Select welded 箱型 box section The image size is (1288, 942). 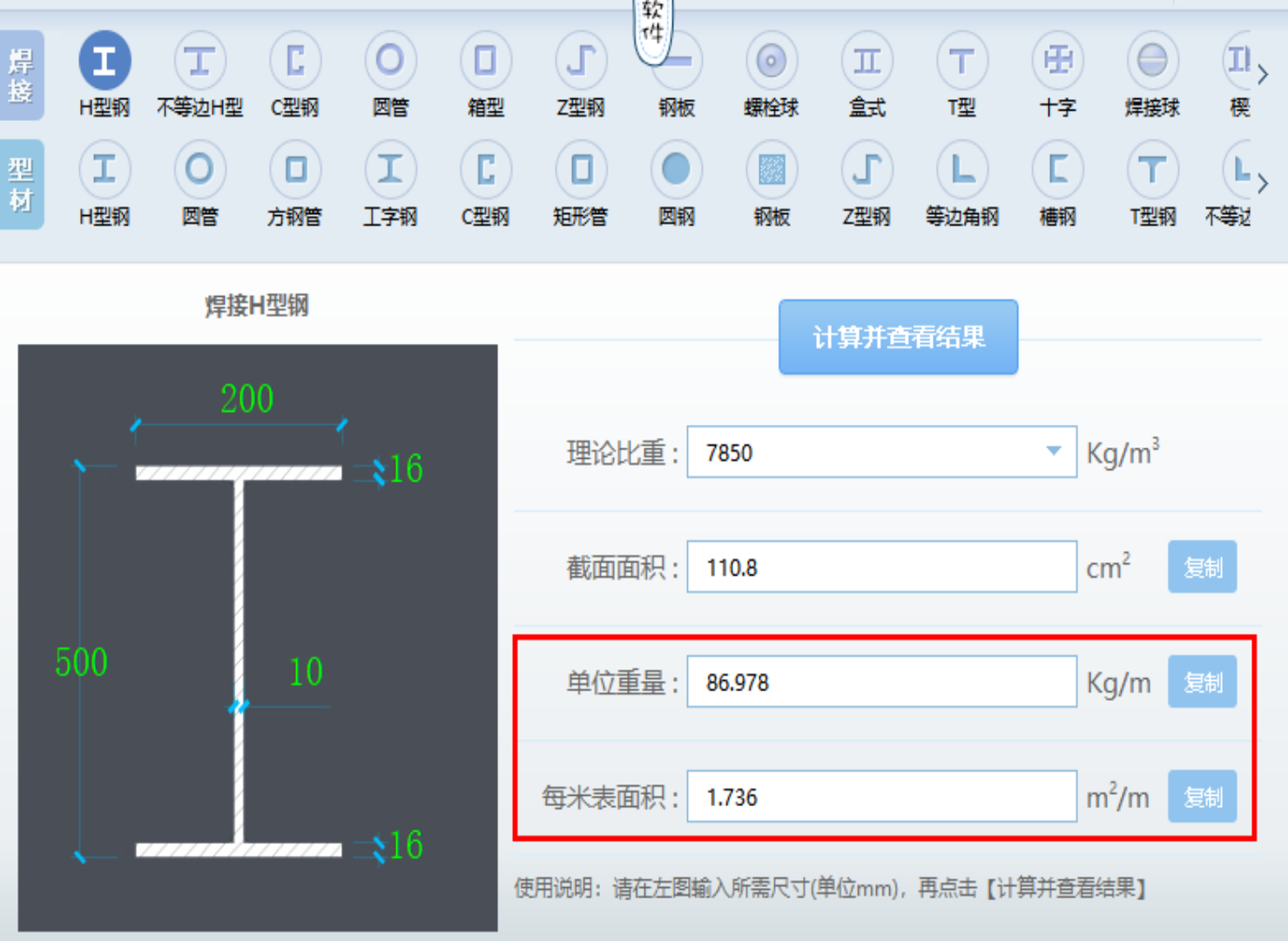tap(486, 61)
